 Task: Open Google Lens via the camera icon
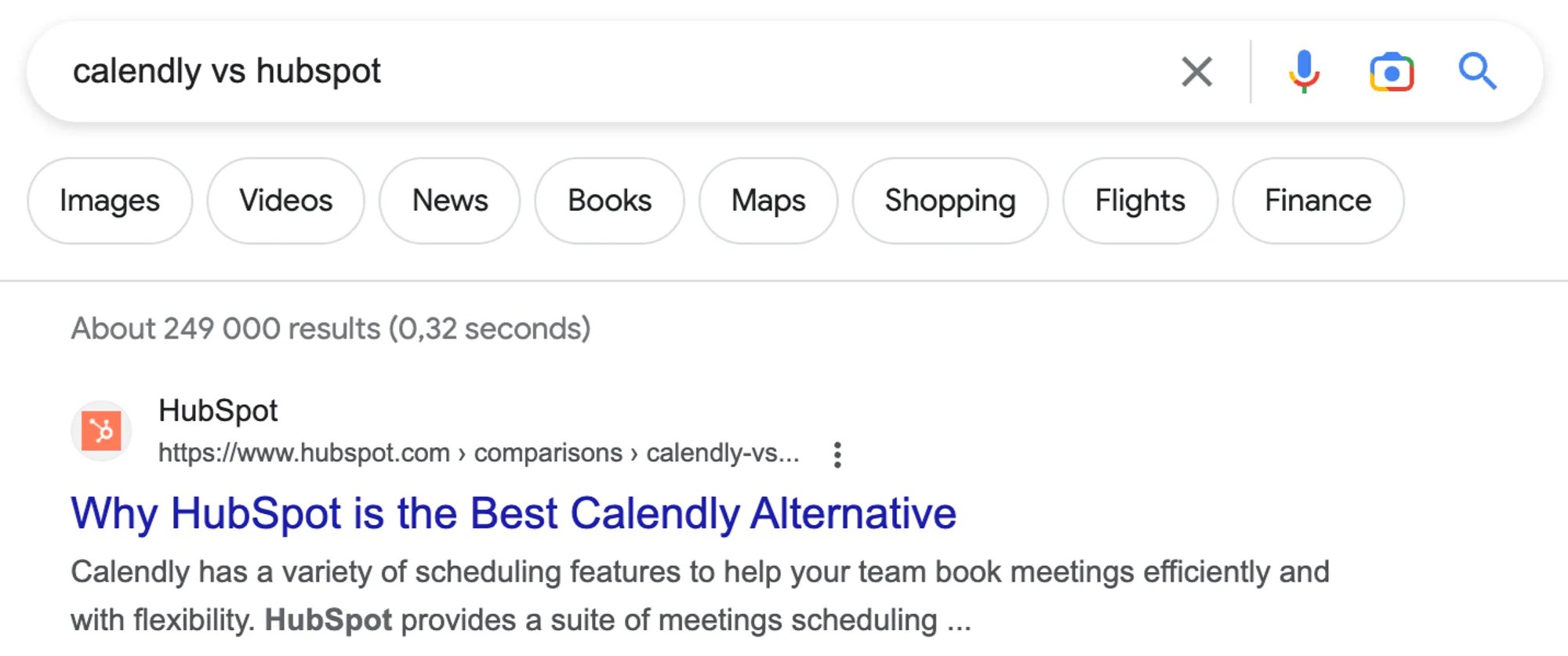[x=1391, y=71]
